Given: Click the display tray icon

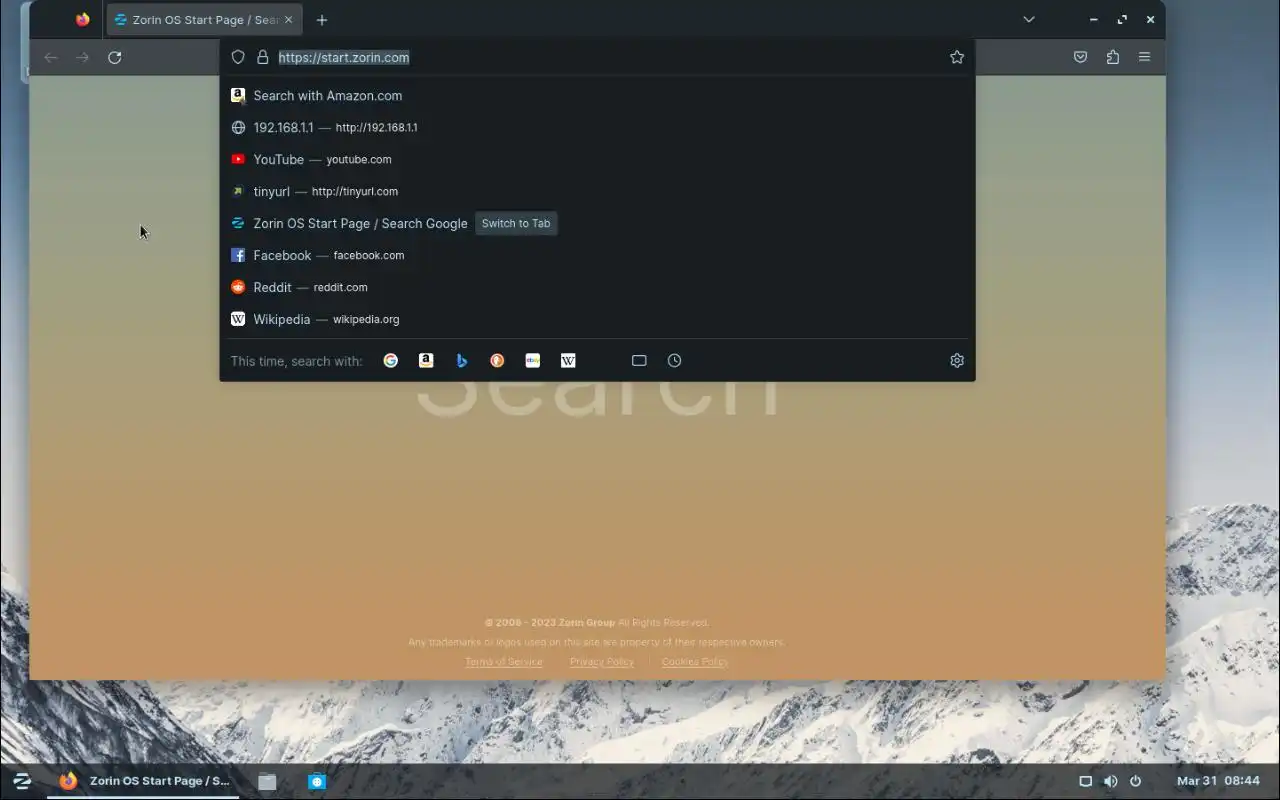Looking at the screenshot, I should tap(1085, 781).
